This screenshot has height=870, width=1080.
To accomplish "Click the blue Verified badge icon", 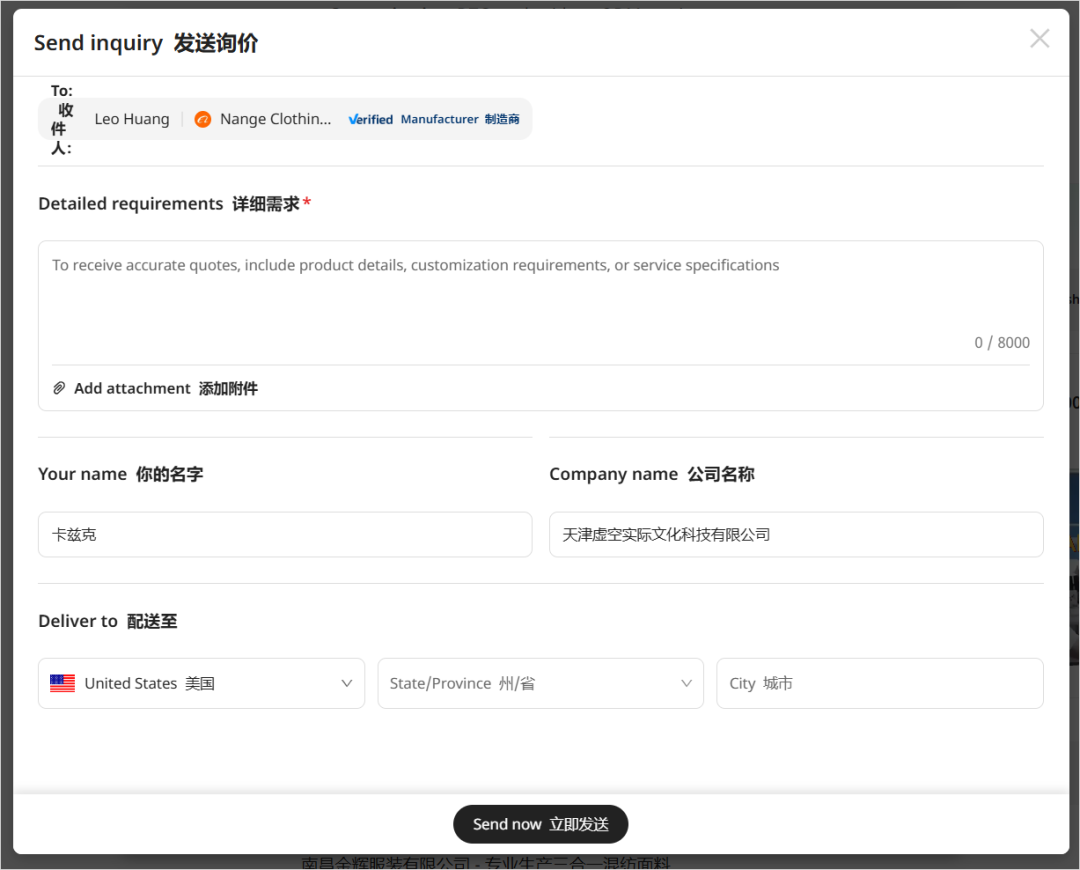I will (x=353, y=118).
